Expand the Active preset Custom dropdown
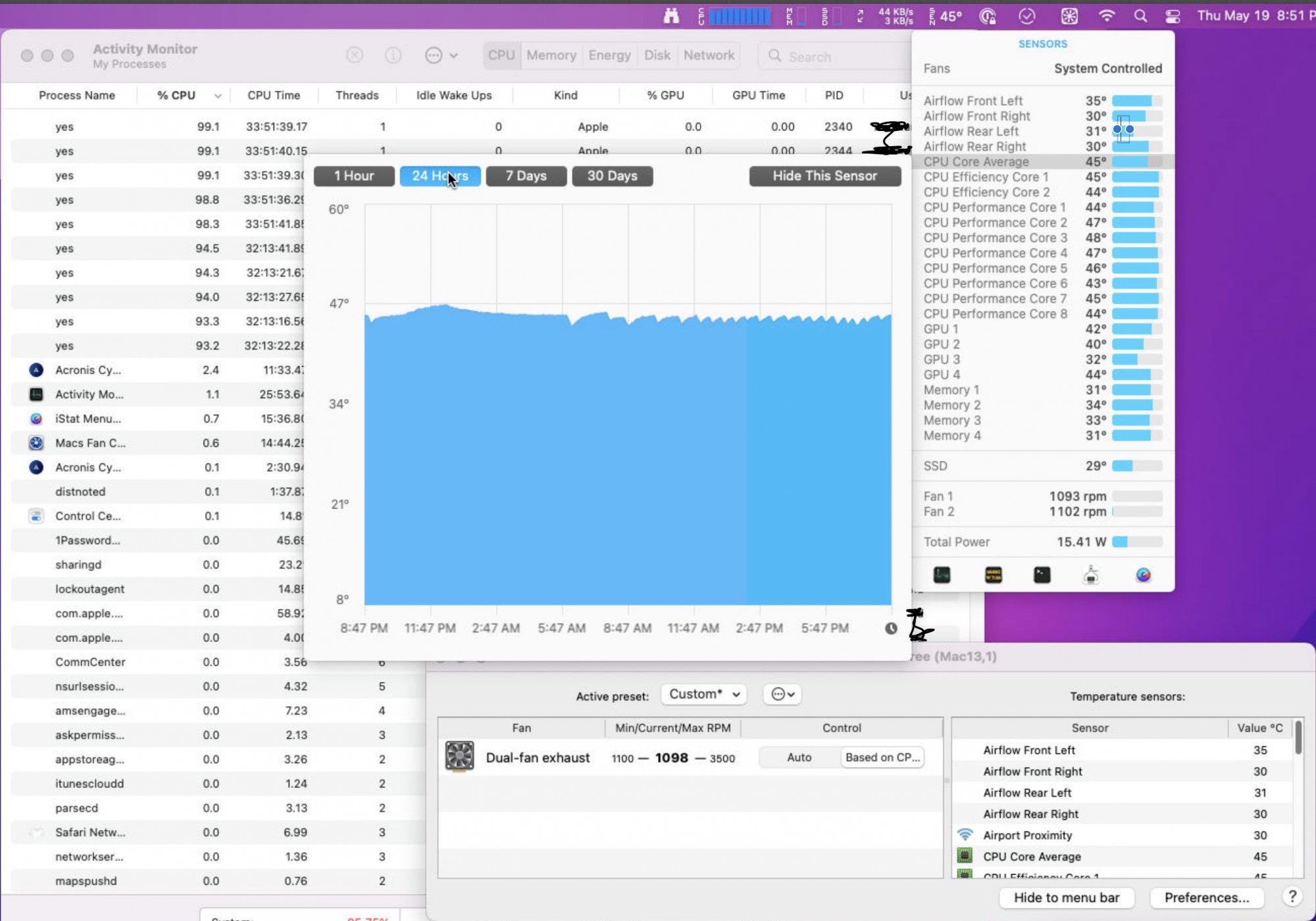1316x921 pixels. point(703,694)
